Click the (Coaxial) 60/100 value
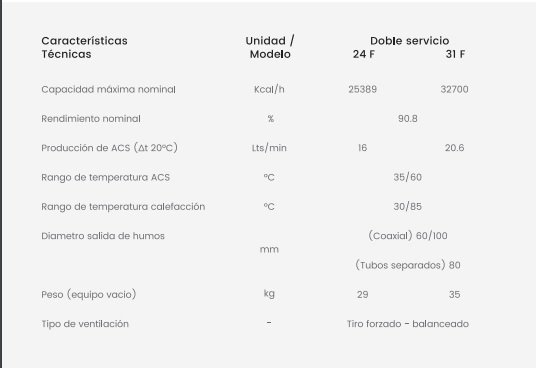540x368 pixels. [408, 236]
